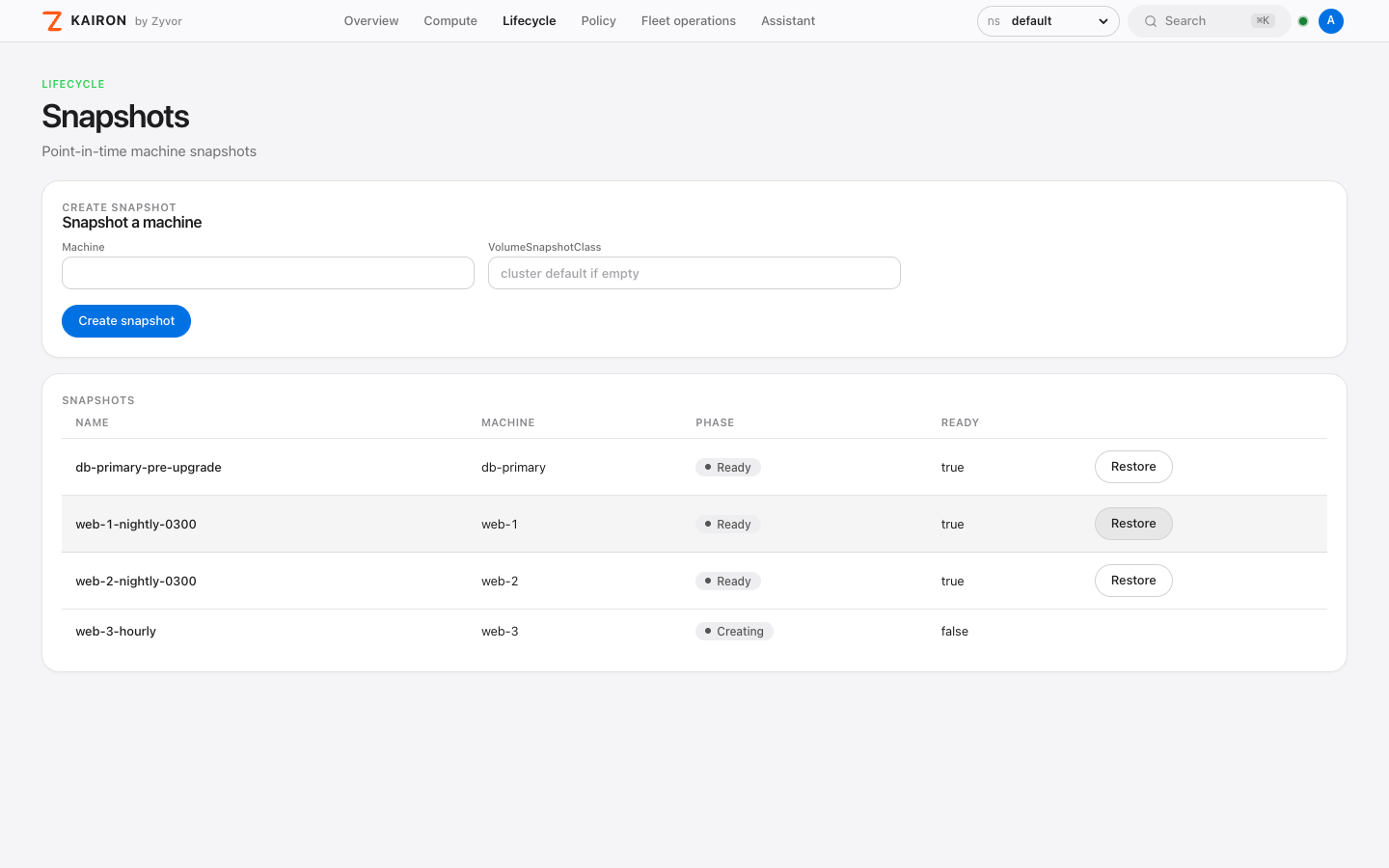Select the Lifecycle nav tab

tap(529, 21)
